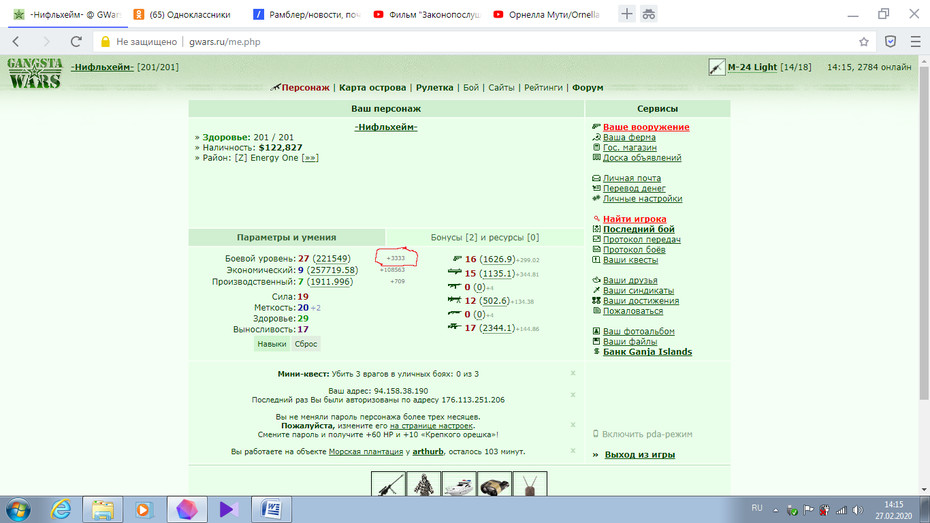Open Ваши достижения link

(x=641, y=301)
